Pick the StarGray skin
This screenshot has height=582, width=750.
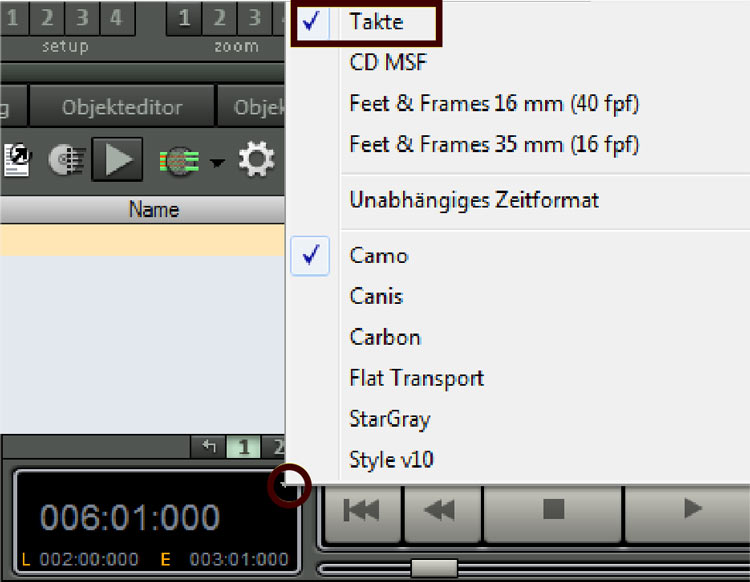390,419
